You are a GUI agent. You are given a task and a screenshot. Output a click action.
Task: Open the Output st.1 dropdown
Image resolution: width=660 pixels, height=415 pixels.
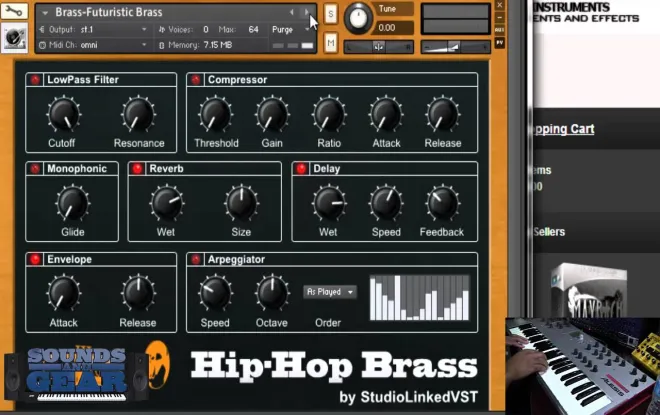(93, 29)
